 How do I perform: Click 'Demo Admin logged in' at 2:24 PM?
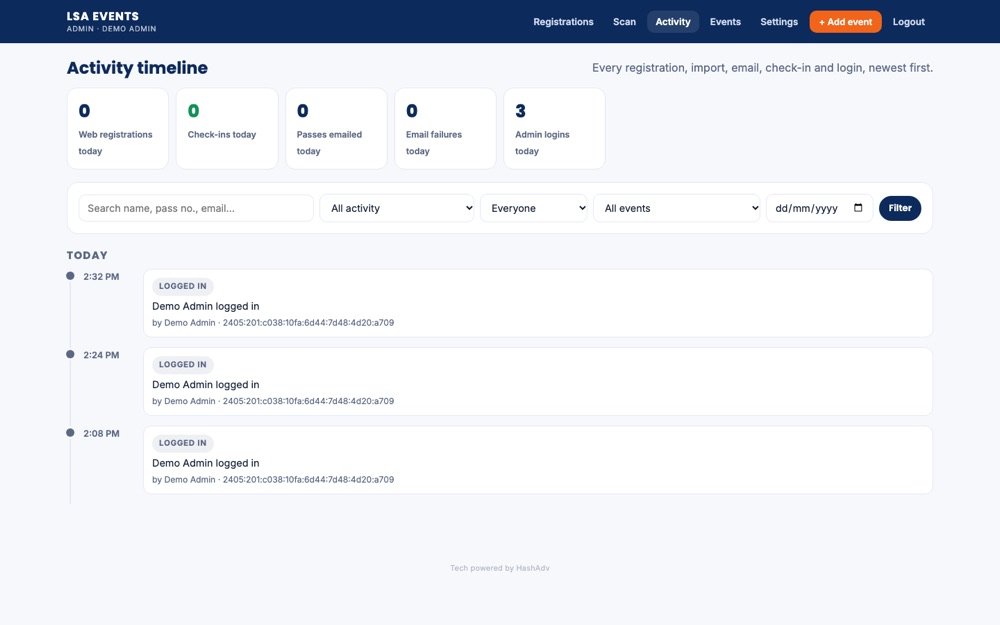click(205, 385)
